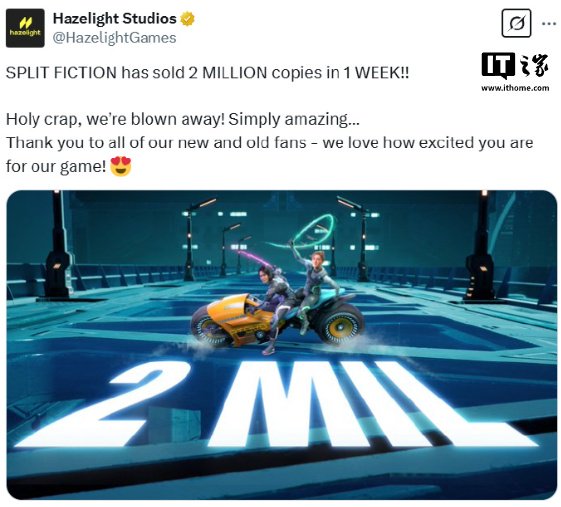Click the @HazelightGames handle

(x=114, y=38)
